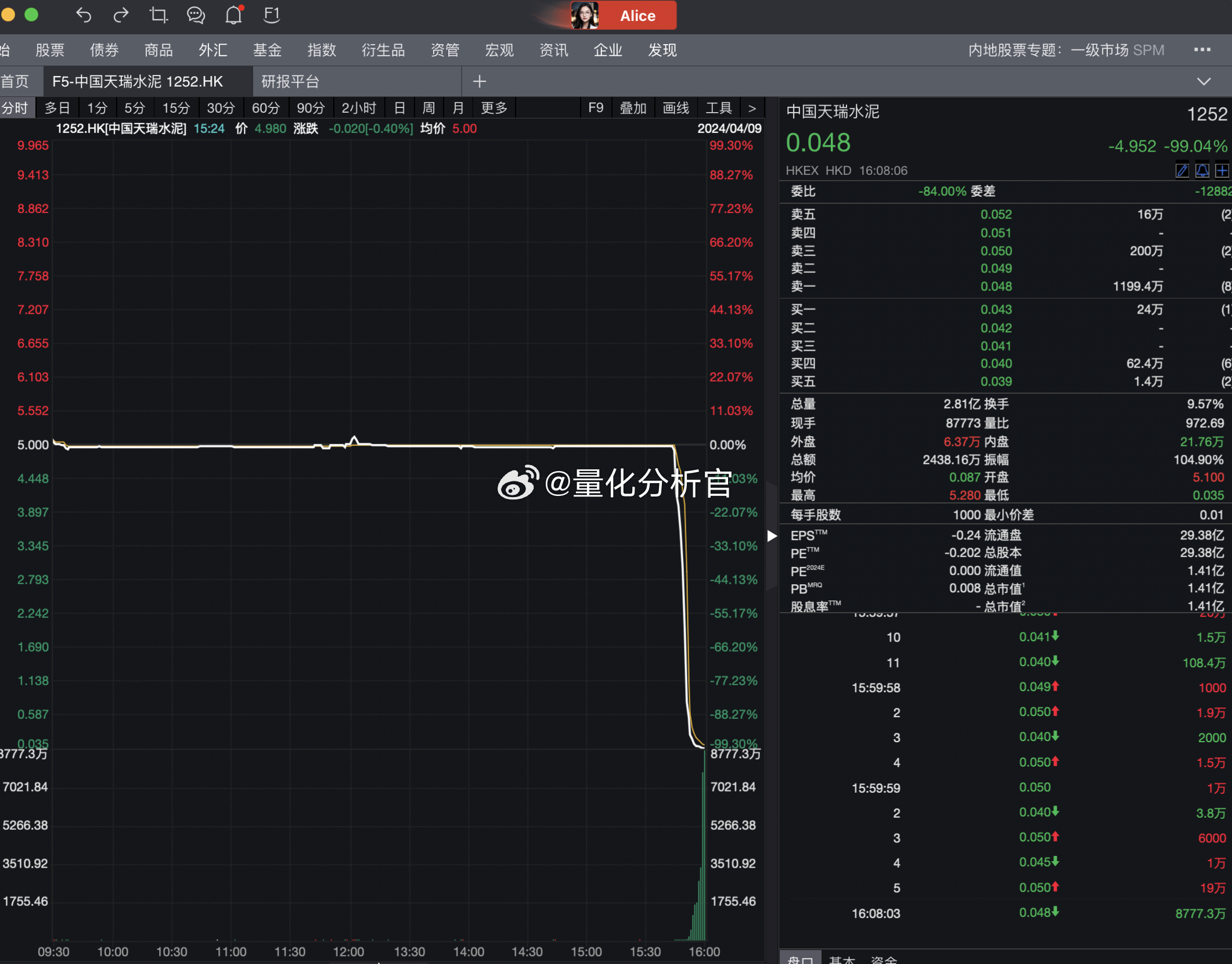Click 卖三 volume 200万
The width and height of the screenshot is (1232, 964).
coord(1147,251)
